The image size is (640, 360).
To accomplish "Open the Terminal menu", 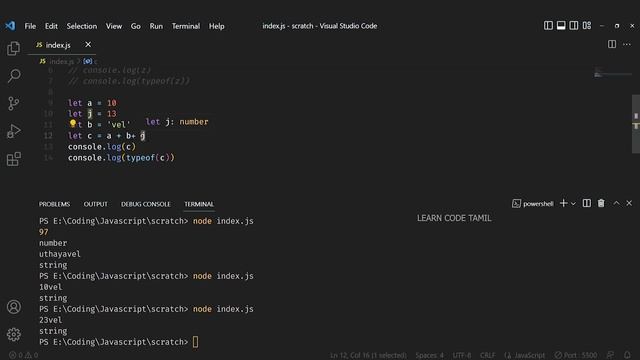I will tap(186, 26).
